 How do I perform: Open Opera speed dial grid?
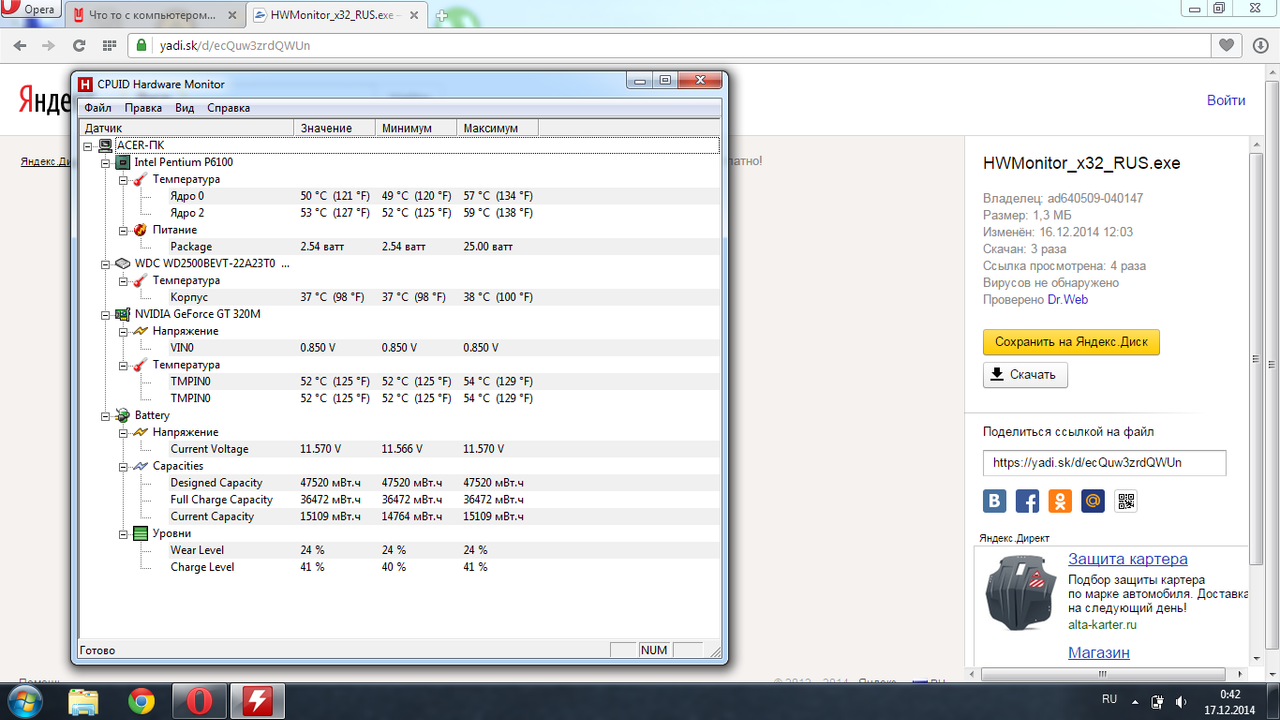(109, 45)
